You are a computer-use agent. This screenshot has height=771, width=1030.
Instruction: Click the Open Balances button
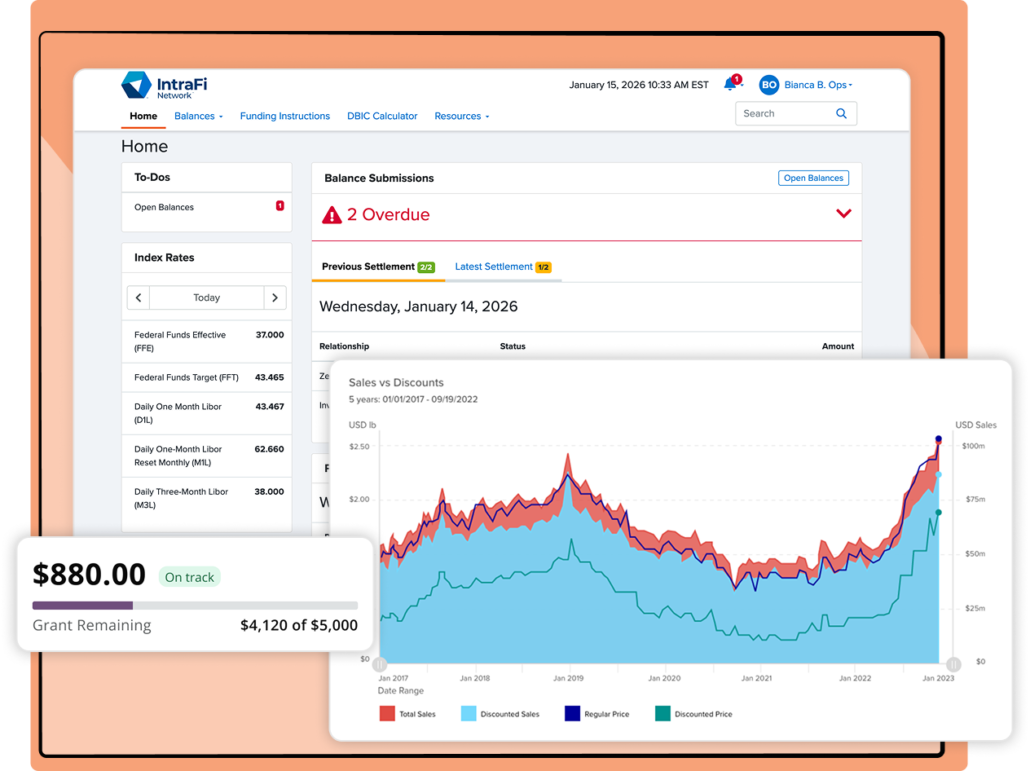pyautogui.click(x=813, y=178)
